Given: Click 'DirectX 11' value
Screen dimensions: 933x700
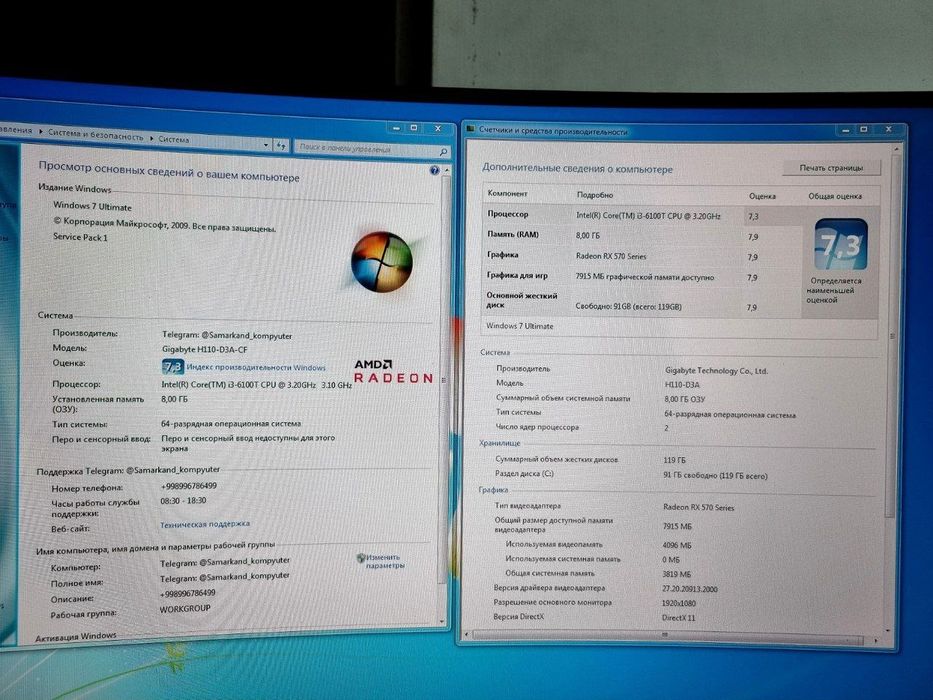Looking at the screenshot, I should pyautogui.click(x=678, y=618).
